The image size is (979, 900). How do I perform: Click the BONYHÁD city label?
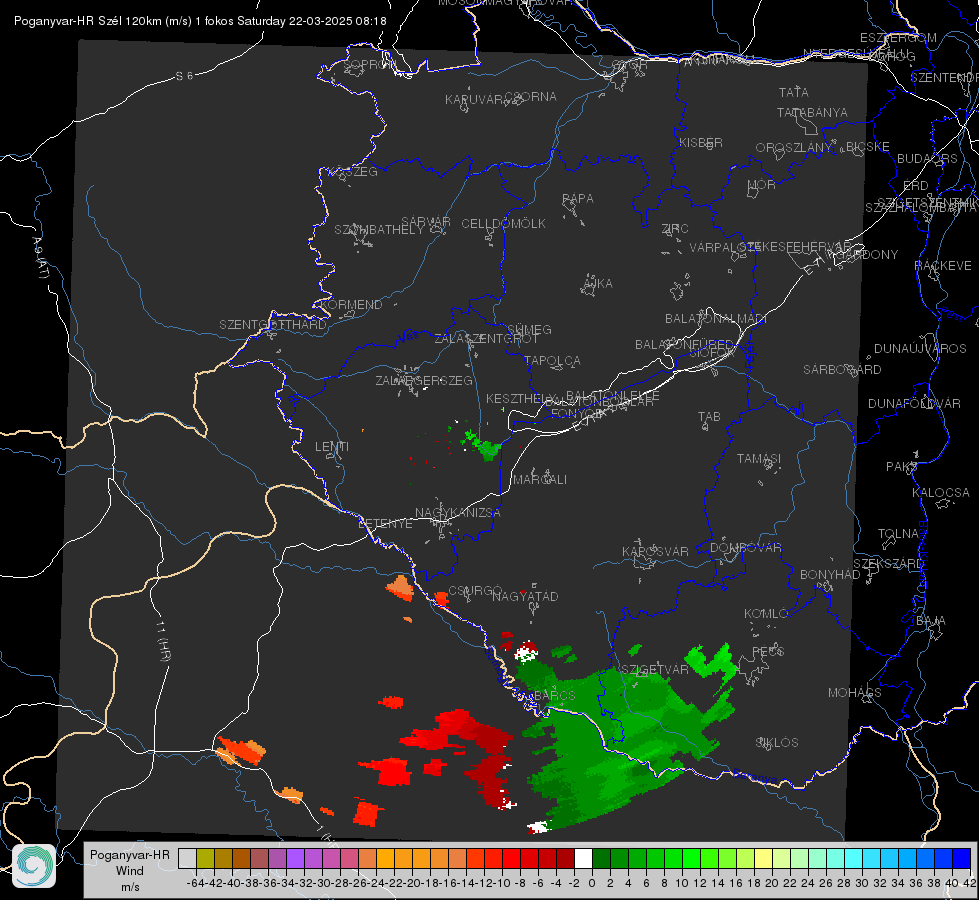[830, 575]
